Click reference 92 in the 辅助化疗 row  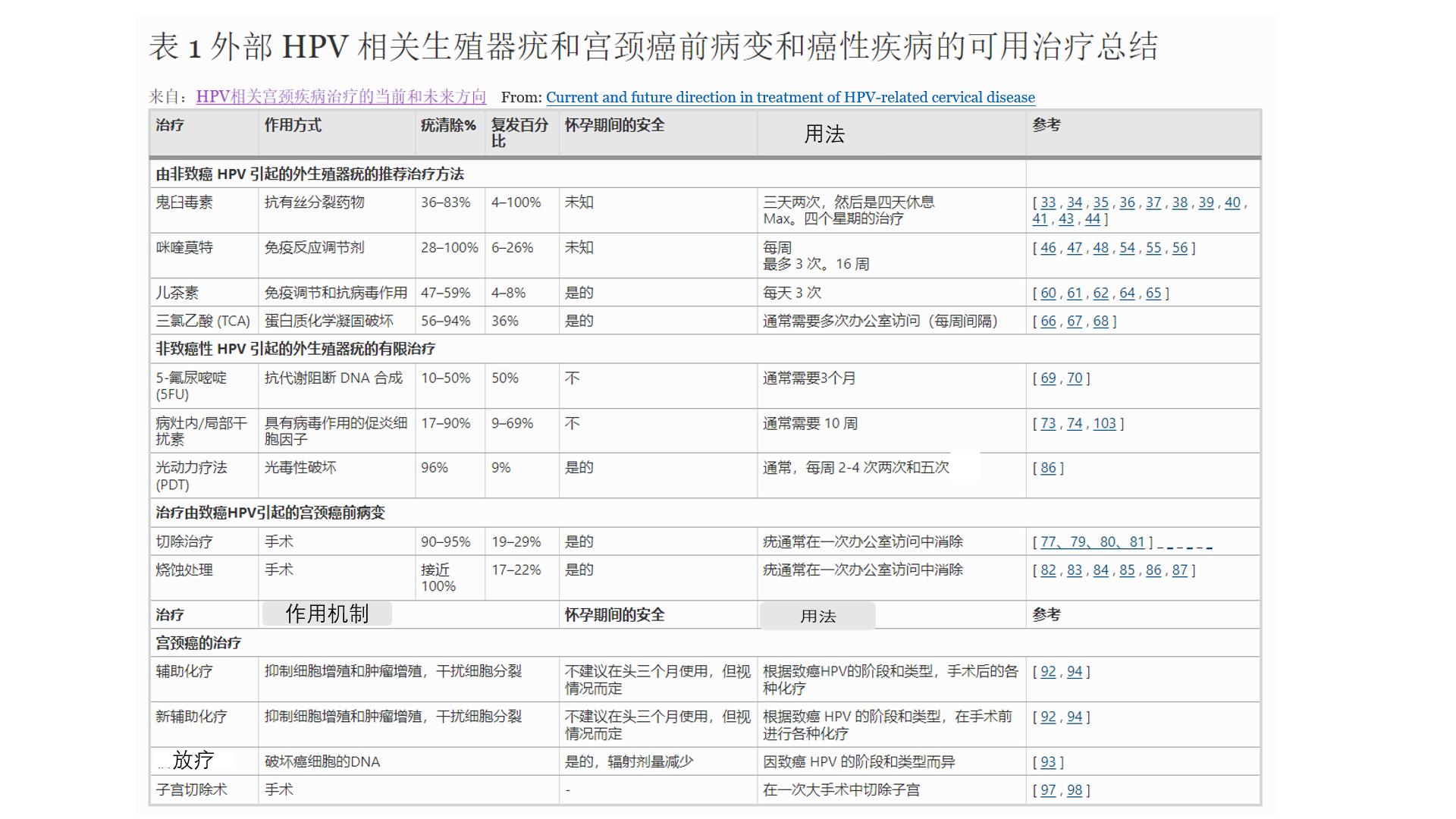[1046, 671]
